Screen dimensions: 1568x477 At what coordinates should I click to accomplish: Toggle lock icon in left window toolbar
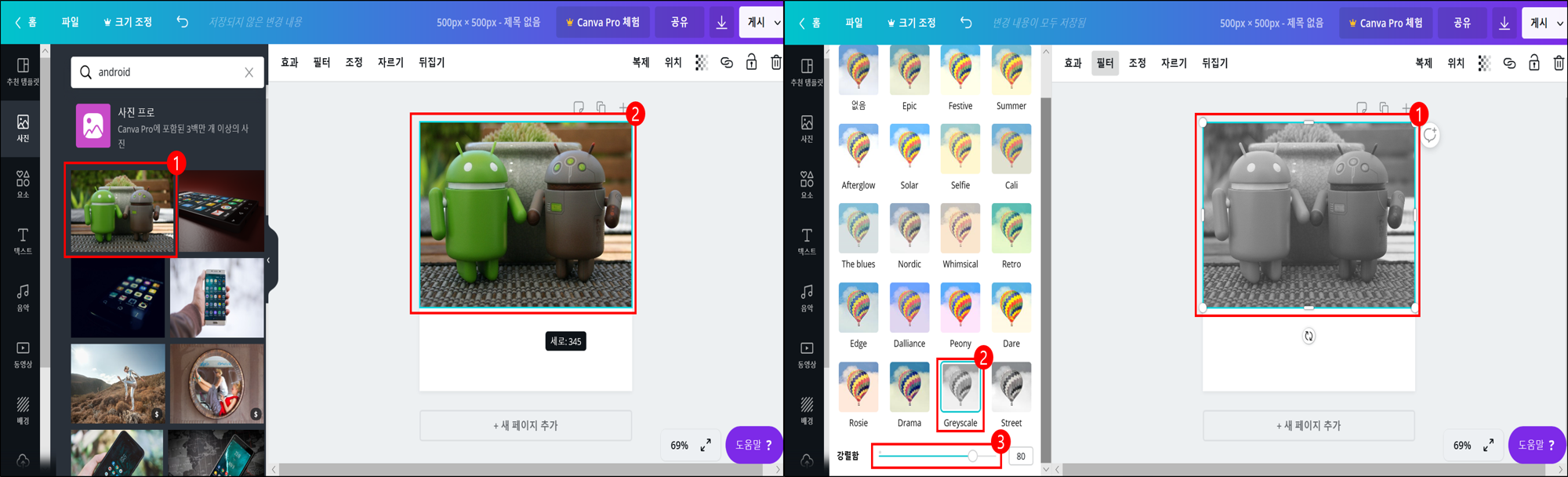tap(751, 62)
